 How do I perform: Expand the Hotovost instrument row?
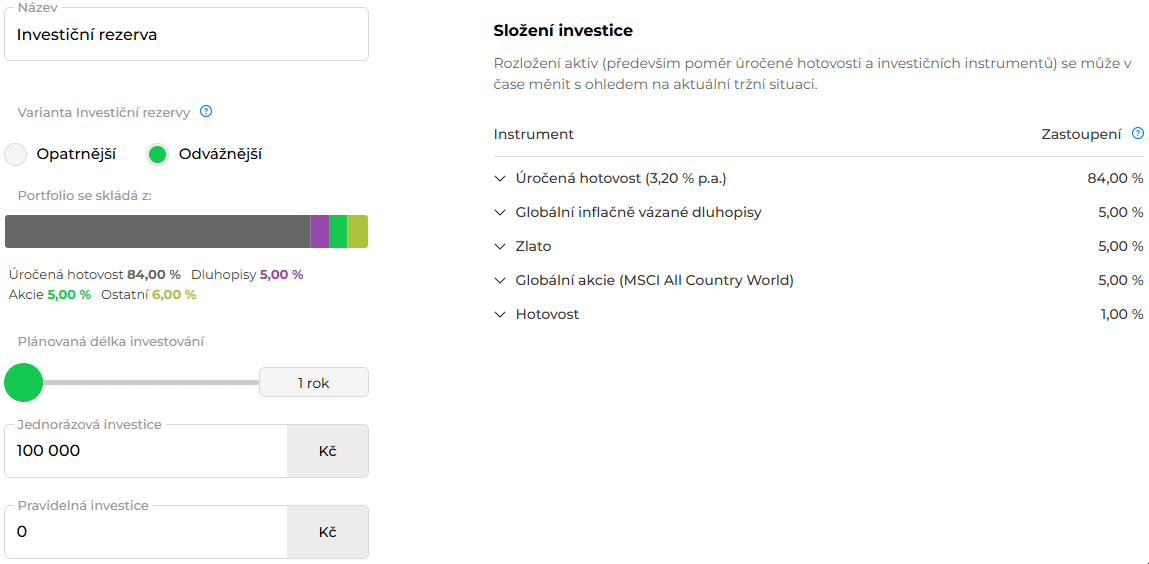500,315
